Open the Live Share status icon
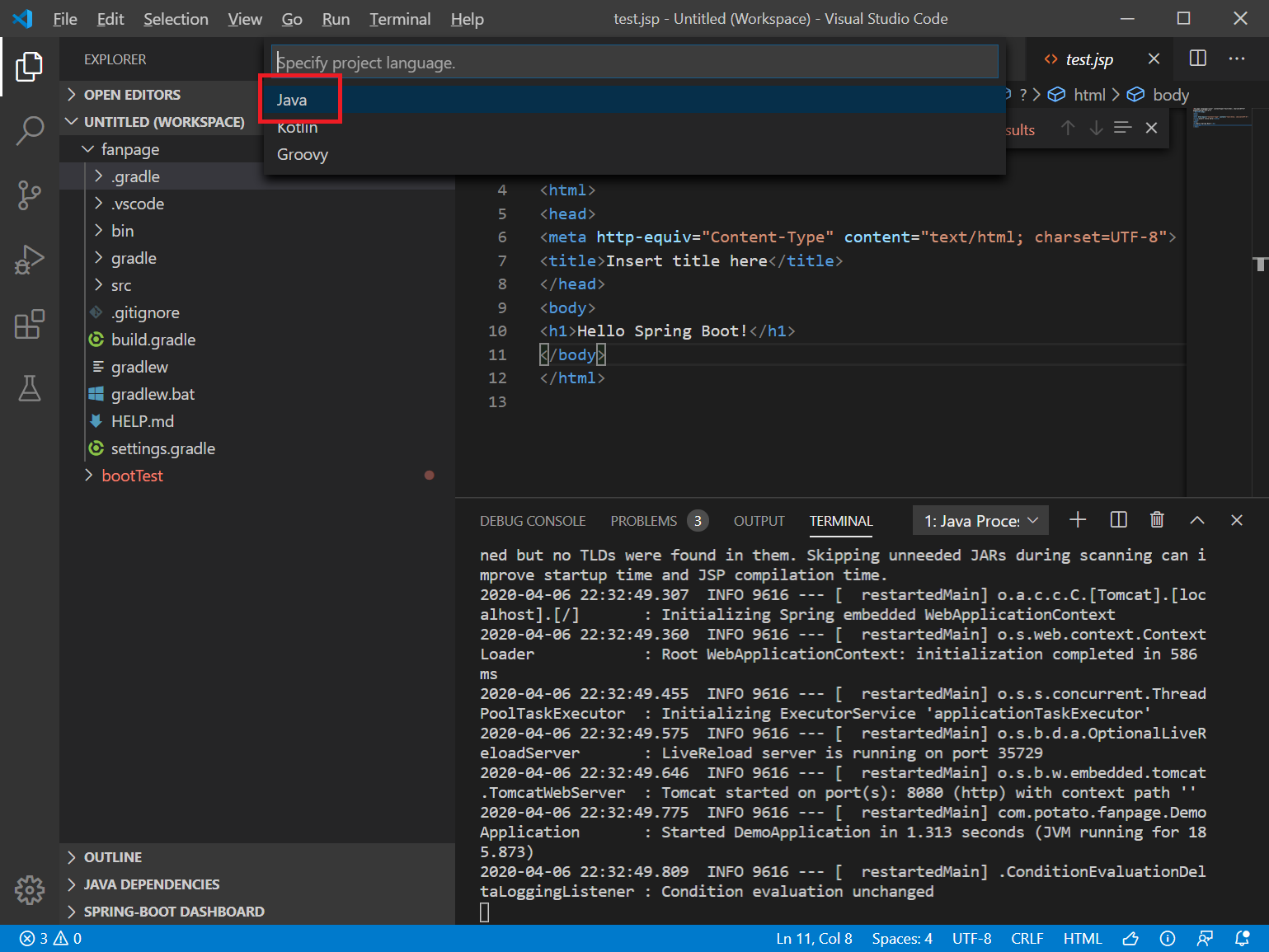The height and width of the screenshot is (952, 1269). tap(1206, 939)
